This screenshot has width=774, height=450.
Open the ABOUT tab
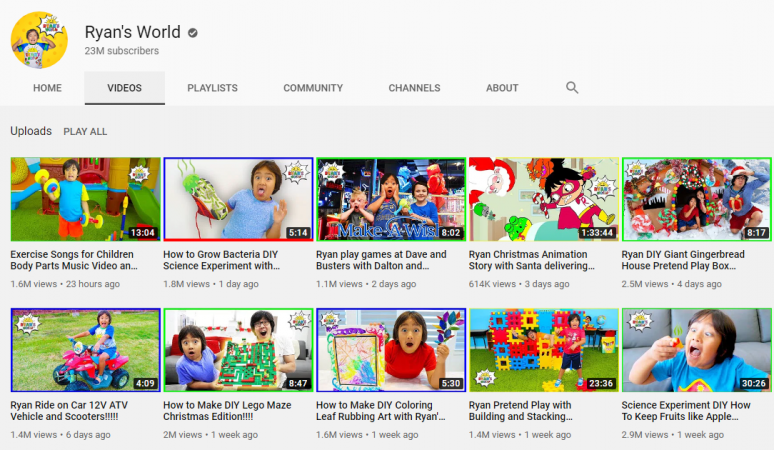point(502,88)
